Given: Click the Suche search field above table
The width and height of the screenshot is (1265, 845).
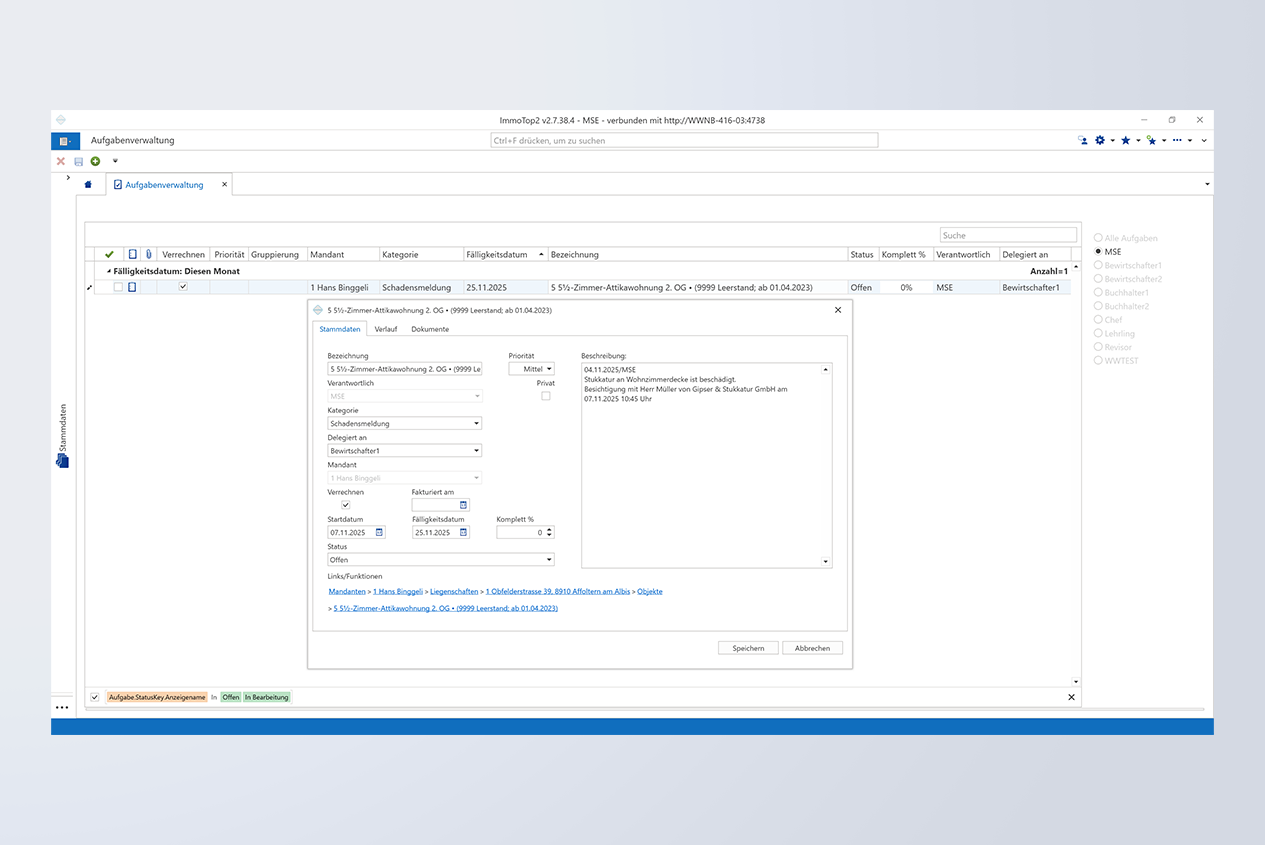Looking at the screenshot, I should (1008, 235).
